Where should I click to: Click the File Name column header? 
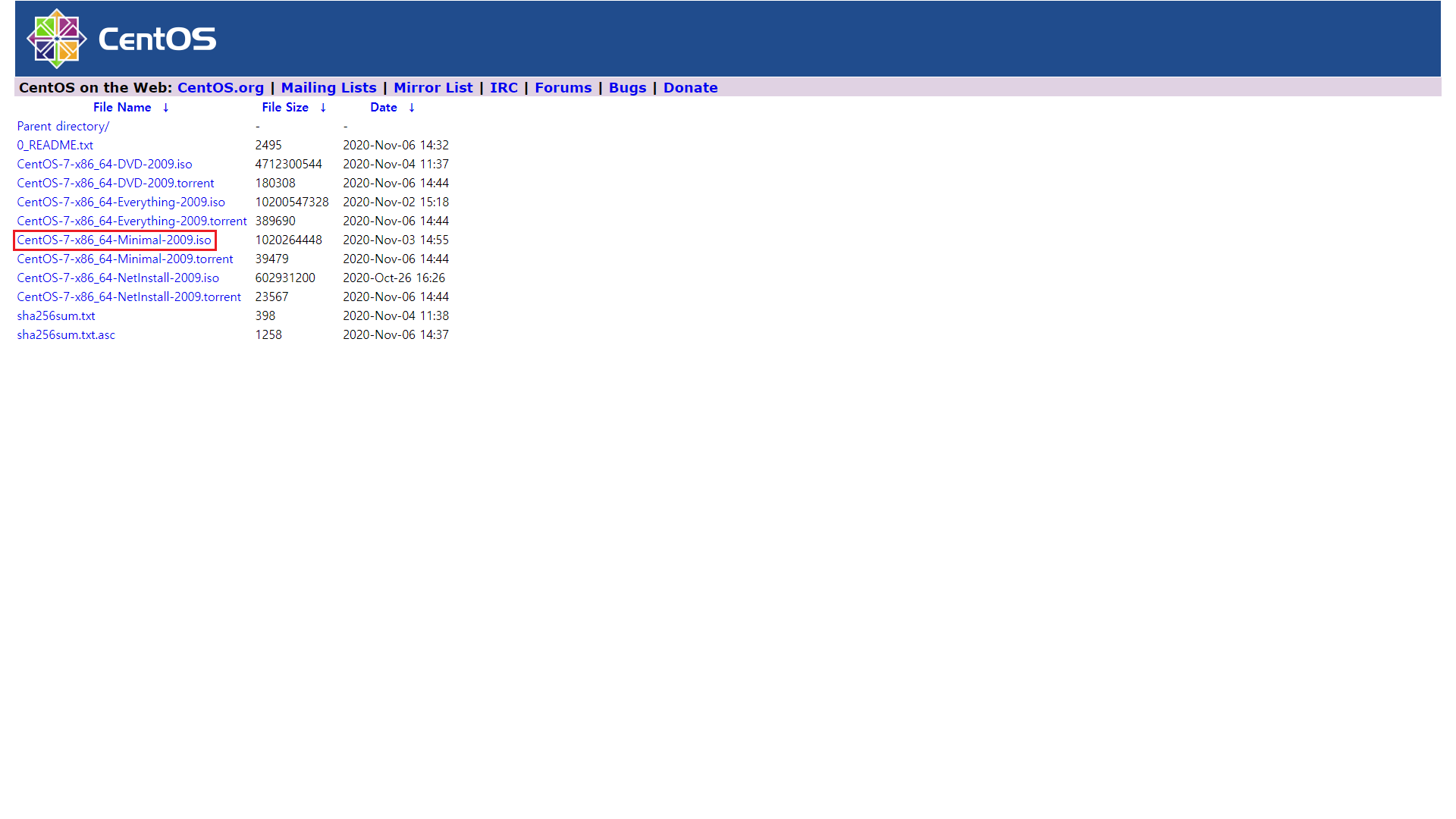click(x=122, y=108)
